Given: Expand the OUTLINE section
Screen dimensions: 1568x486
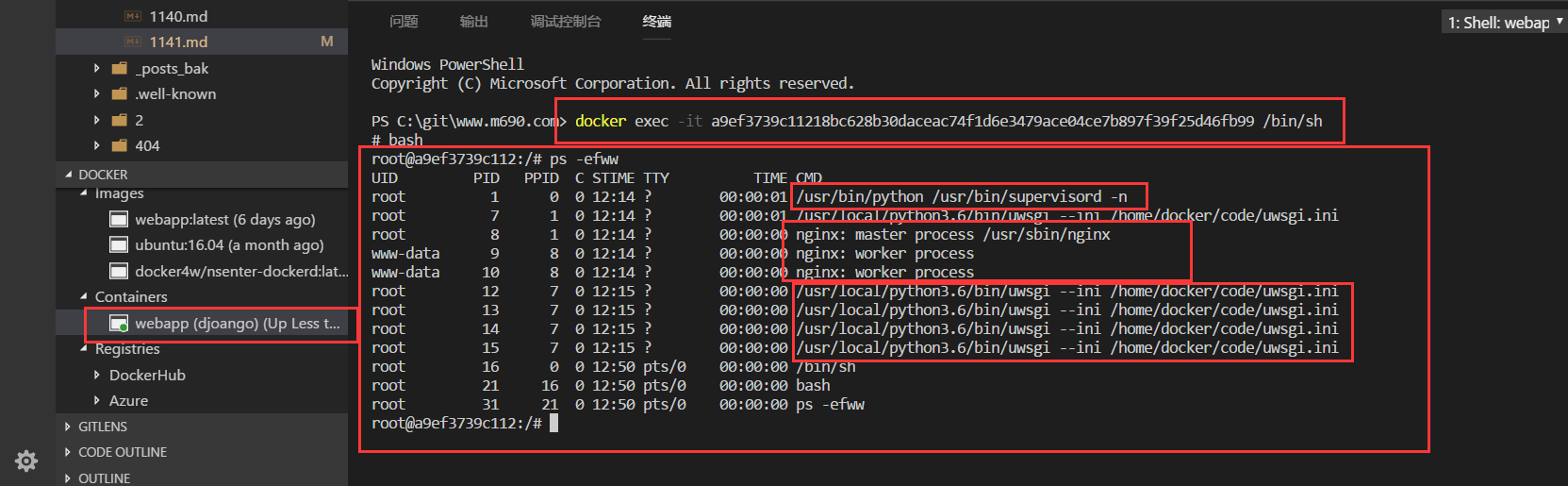Looking at the screenshot, I should point(68,478).
